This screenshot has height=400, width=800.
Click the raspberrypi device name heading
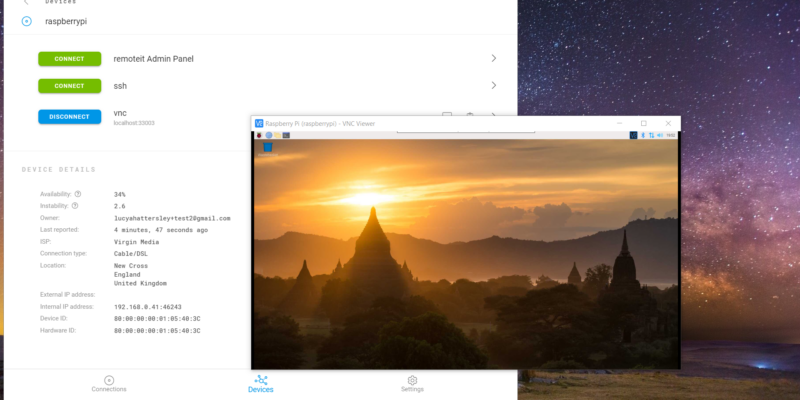pyautogui.click(x=66, y=21)
